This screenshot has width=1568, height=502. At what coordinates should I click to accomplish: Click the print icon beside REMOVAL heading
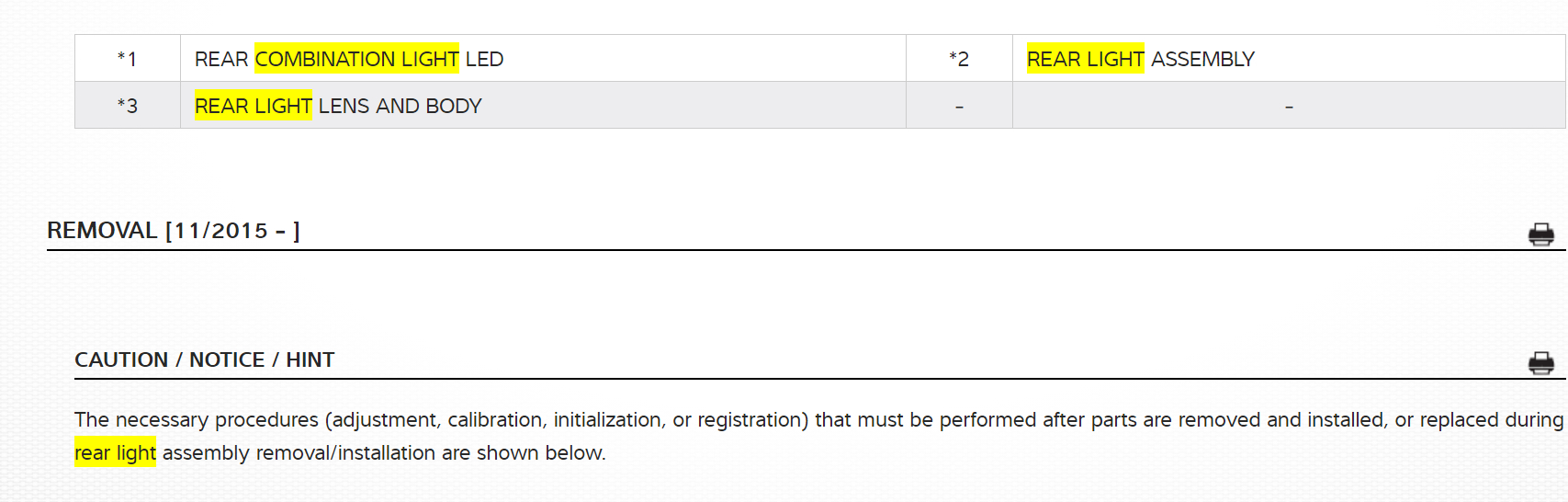point(1540,234)
